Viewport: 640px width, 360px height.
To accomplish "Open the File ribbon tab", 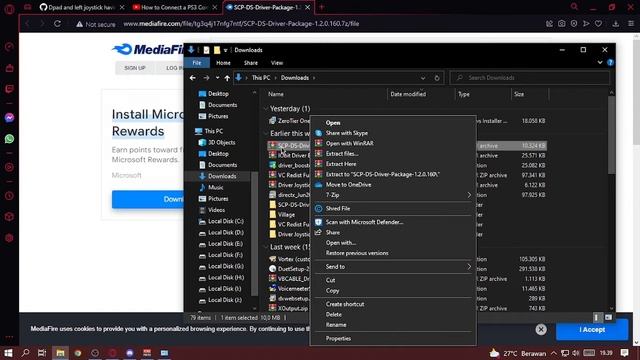I will point(197,63).
